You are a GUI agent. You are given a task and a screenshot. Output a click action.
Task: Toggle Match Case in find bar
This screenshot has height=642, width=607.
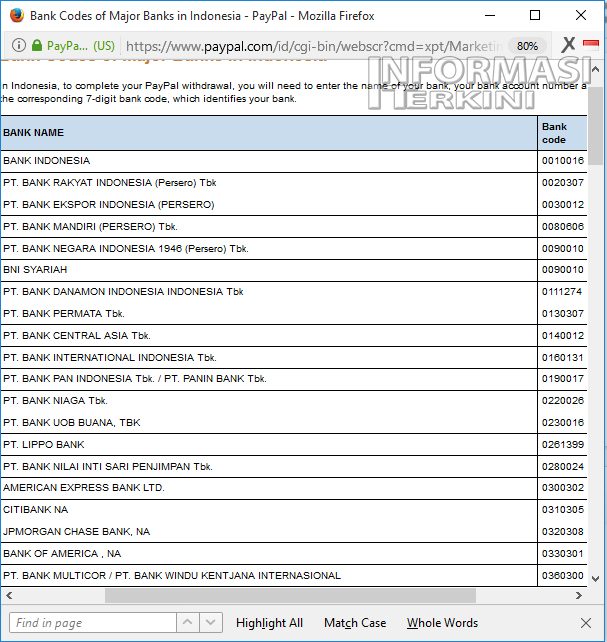point(355,623)
